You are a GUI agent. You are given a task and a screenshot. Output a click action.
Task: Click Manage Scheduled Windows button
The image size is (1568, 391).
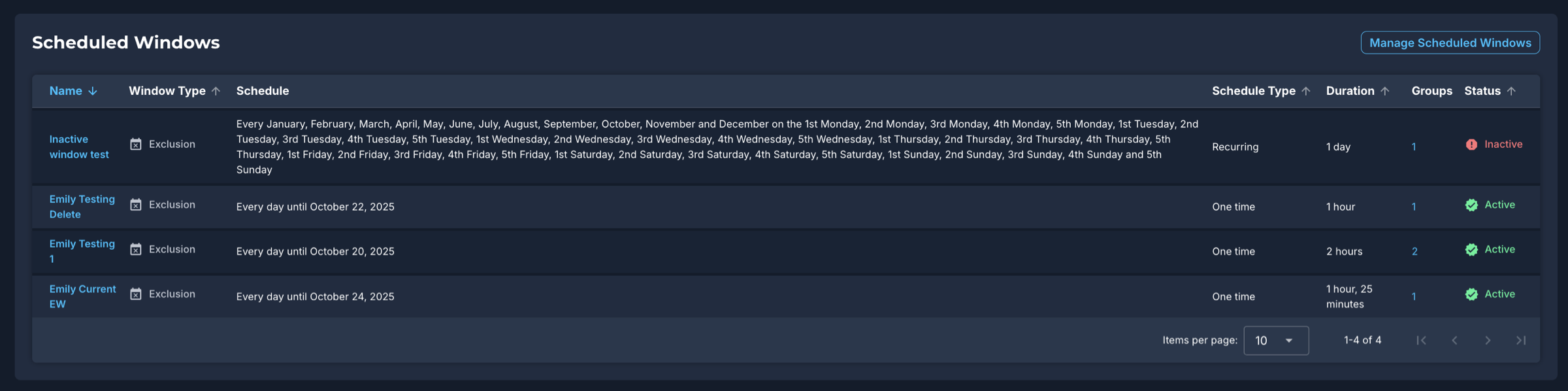coord(1450,42)
